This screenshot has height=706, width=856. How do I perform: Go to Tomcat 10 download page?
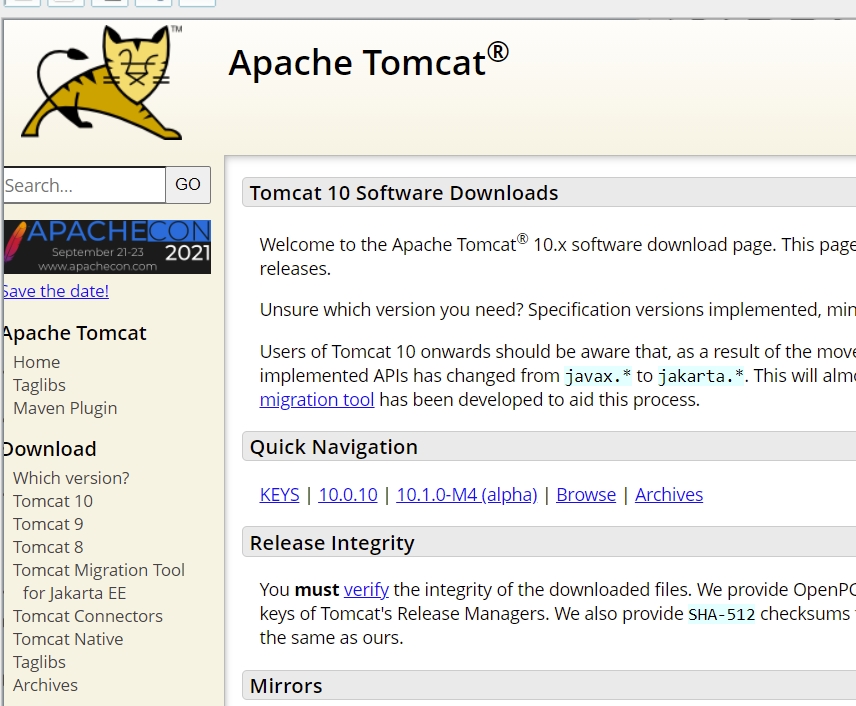click(x=53, y=501)
